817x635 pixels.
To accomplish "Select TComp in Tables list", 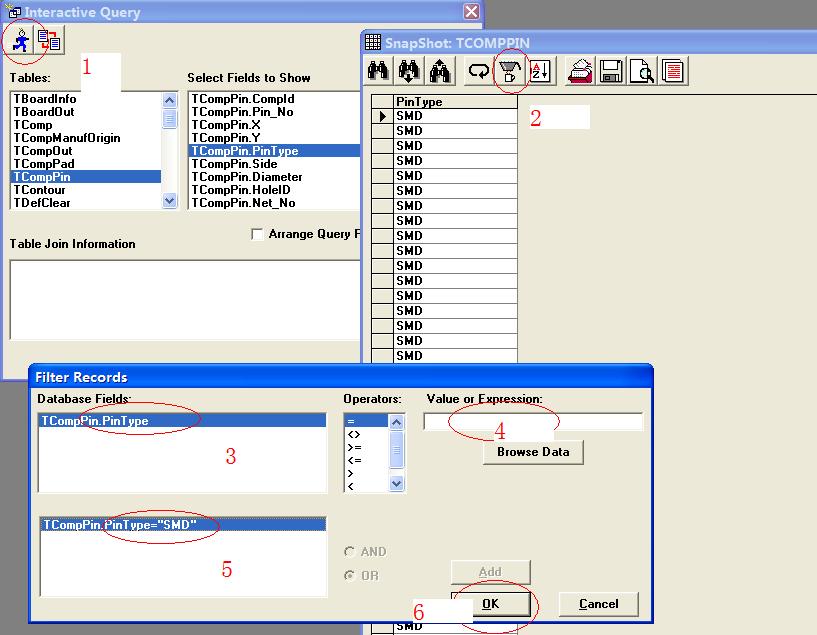I will coord(86,125).
